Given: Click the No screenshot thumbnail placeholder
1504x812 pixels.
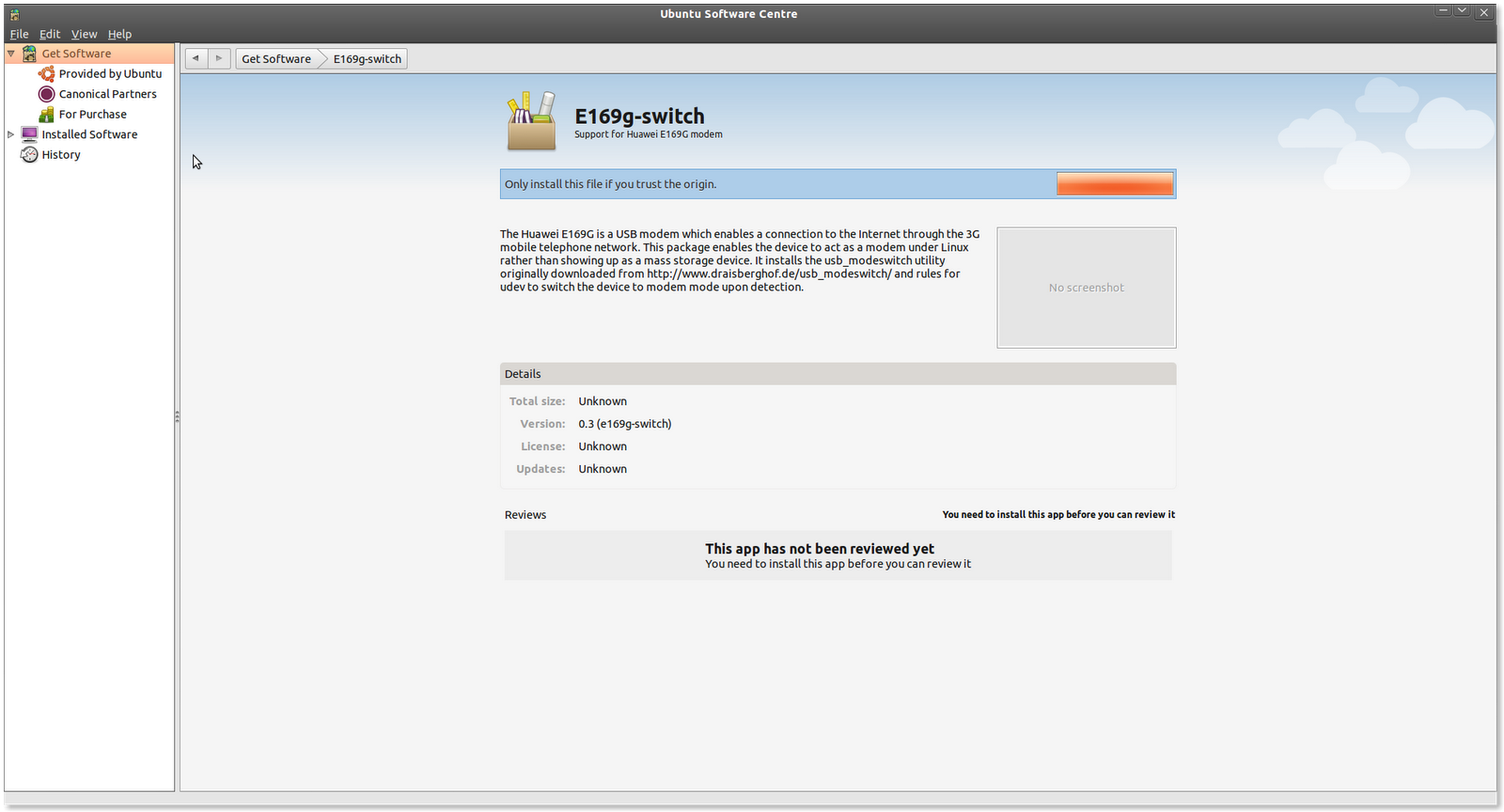Looking at the screenshot, I should click(1087, 288).
